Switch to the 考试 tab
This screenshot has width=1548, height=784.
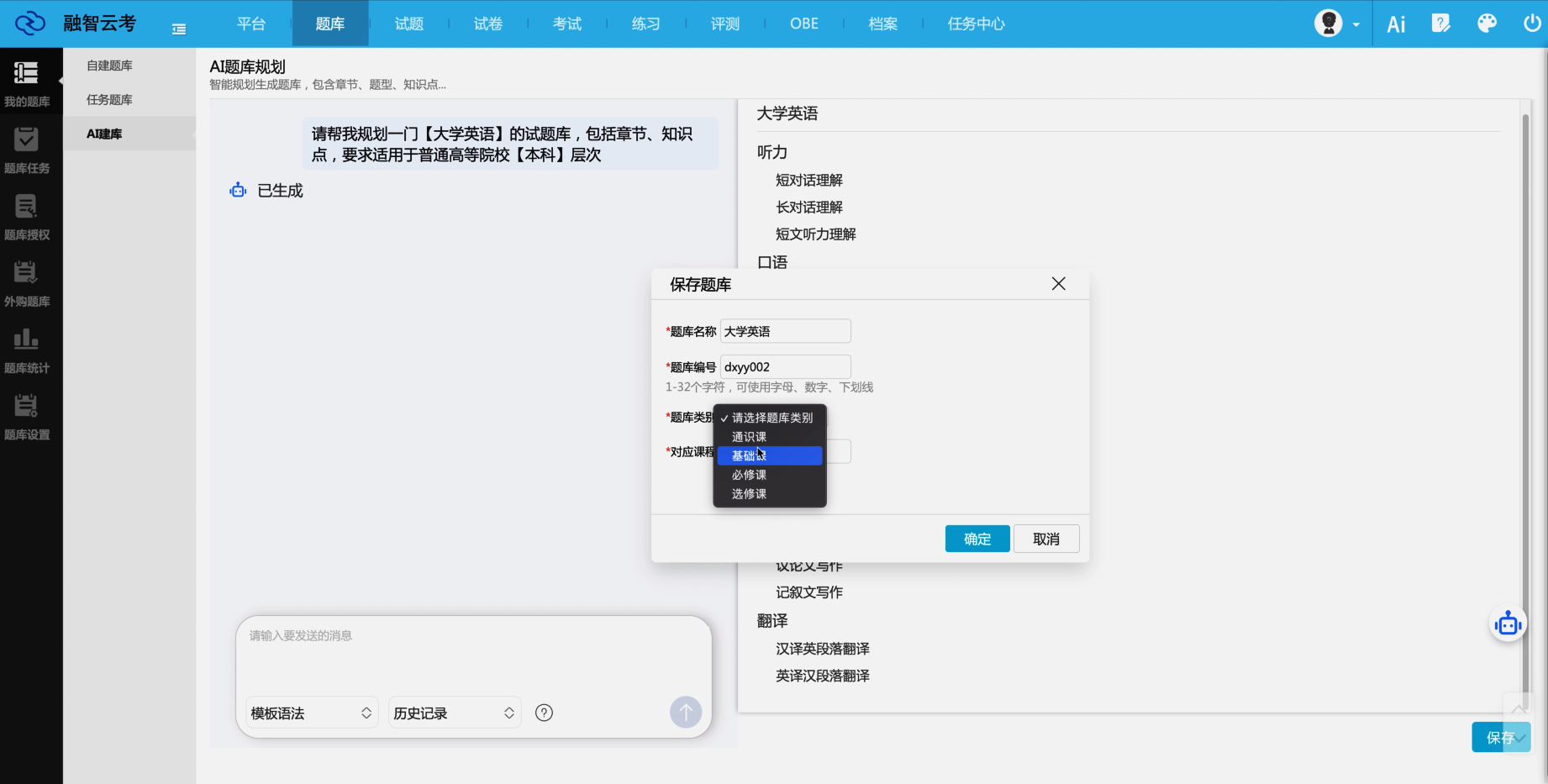[x=567, y=24]
